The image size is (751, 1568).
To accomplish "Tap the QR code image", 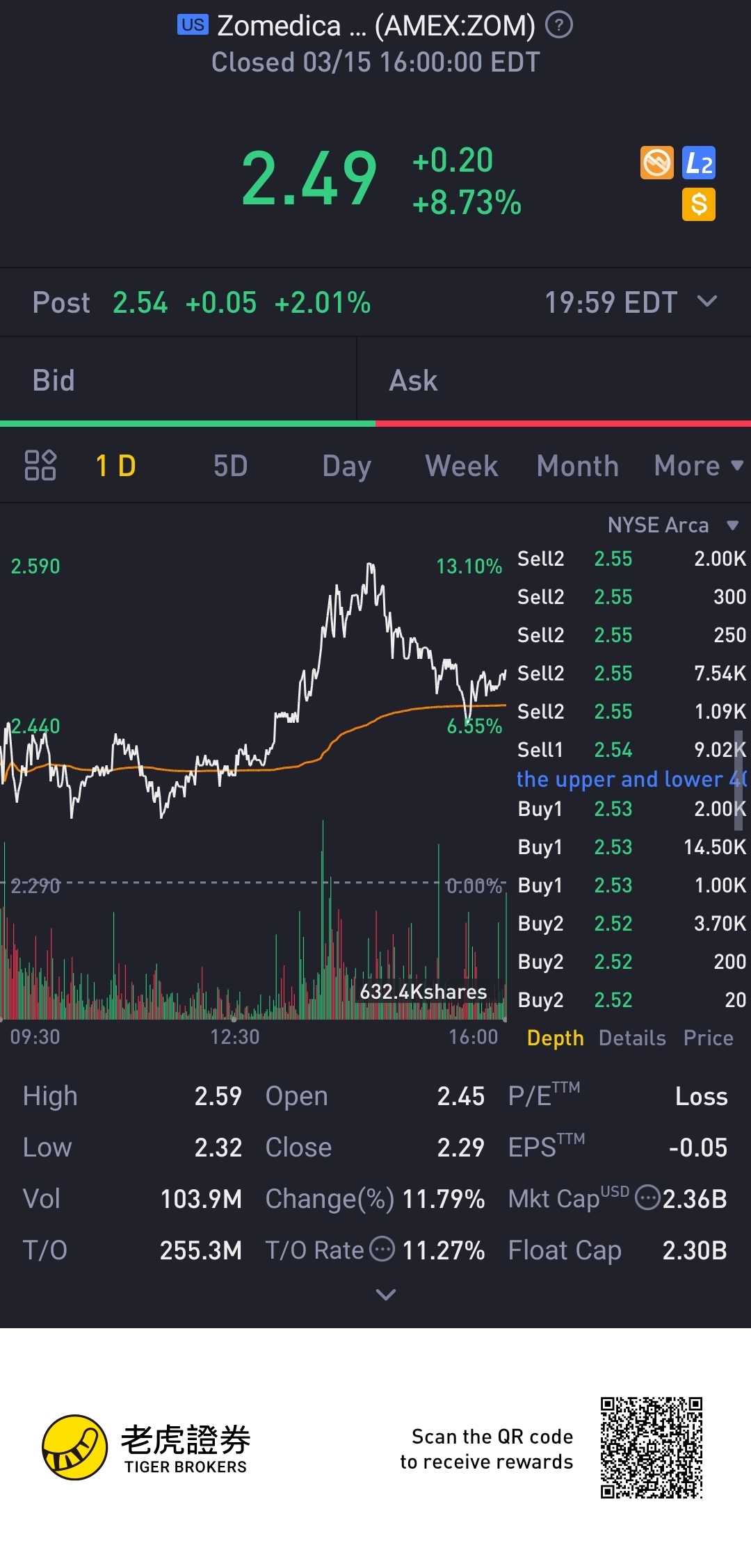I will point(652,1448).
